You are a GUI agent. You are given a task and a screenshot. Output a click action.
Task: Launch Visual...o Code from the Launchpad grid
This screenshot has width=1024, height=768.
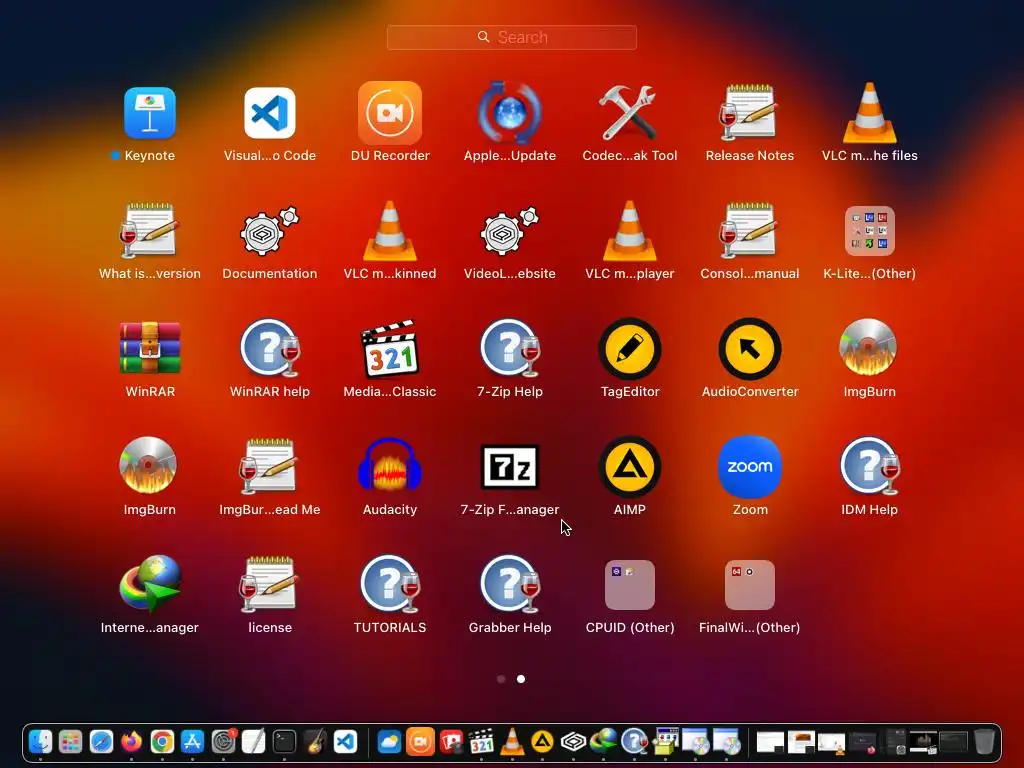tap(270, 113)
